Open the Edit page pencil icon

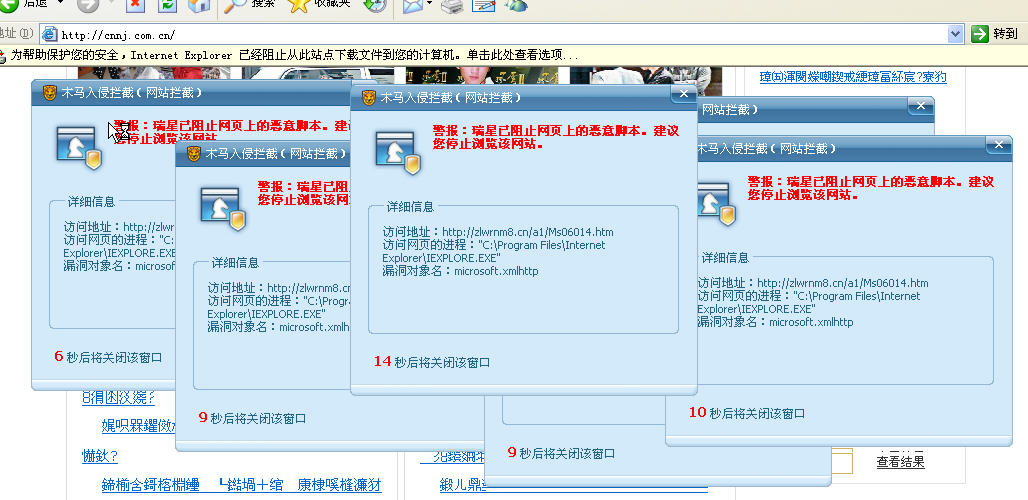[484, 6]
